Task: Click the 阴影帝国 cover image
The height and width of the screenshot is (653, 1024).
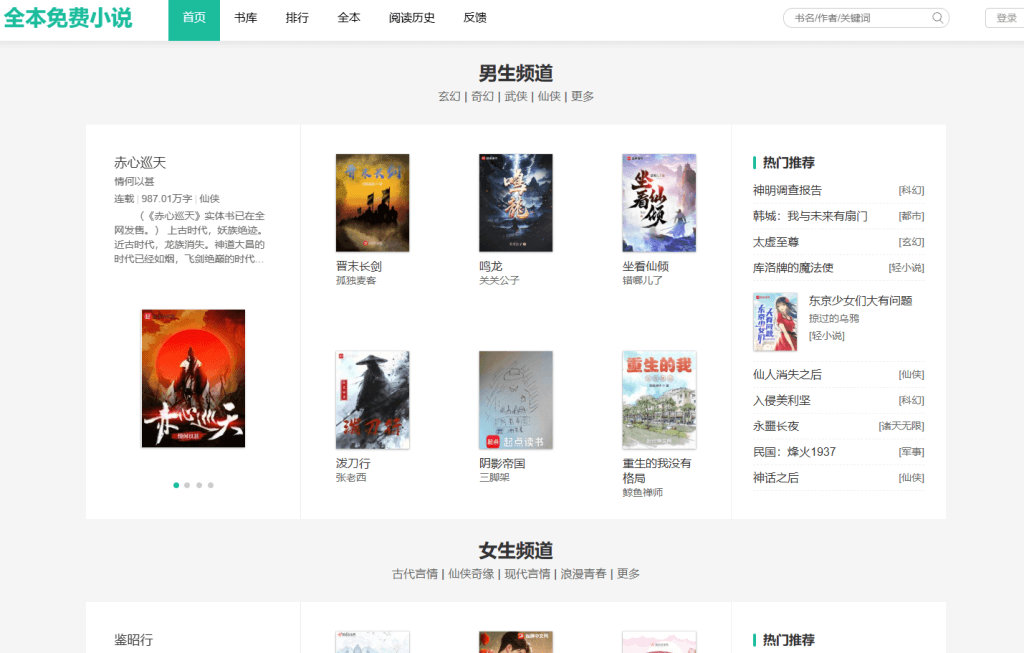Action: point(515,400)
